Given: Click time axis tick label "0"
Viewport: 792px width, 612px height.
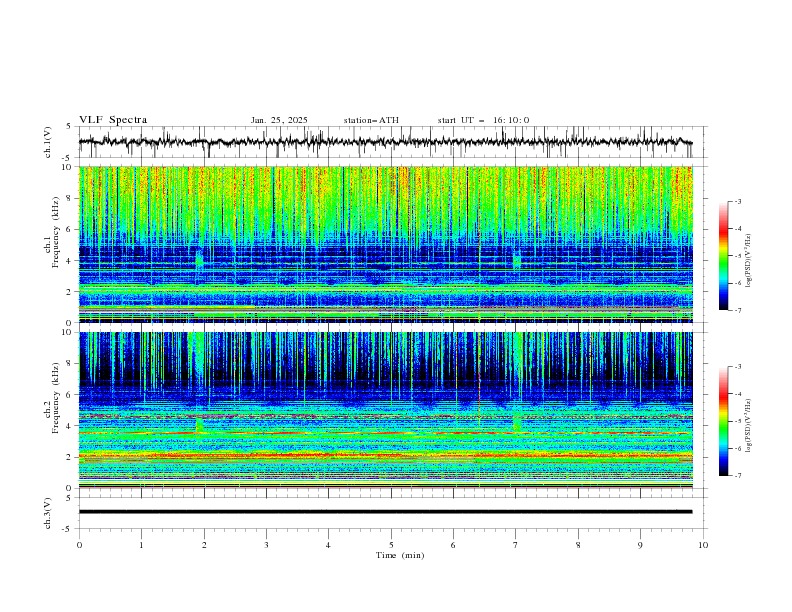Looking at the screenshot, I should click(x=79, y=545).
